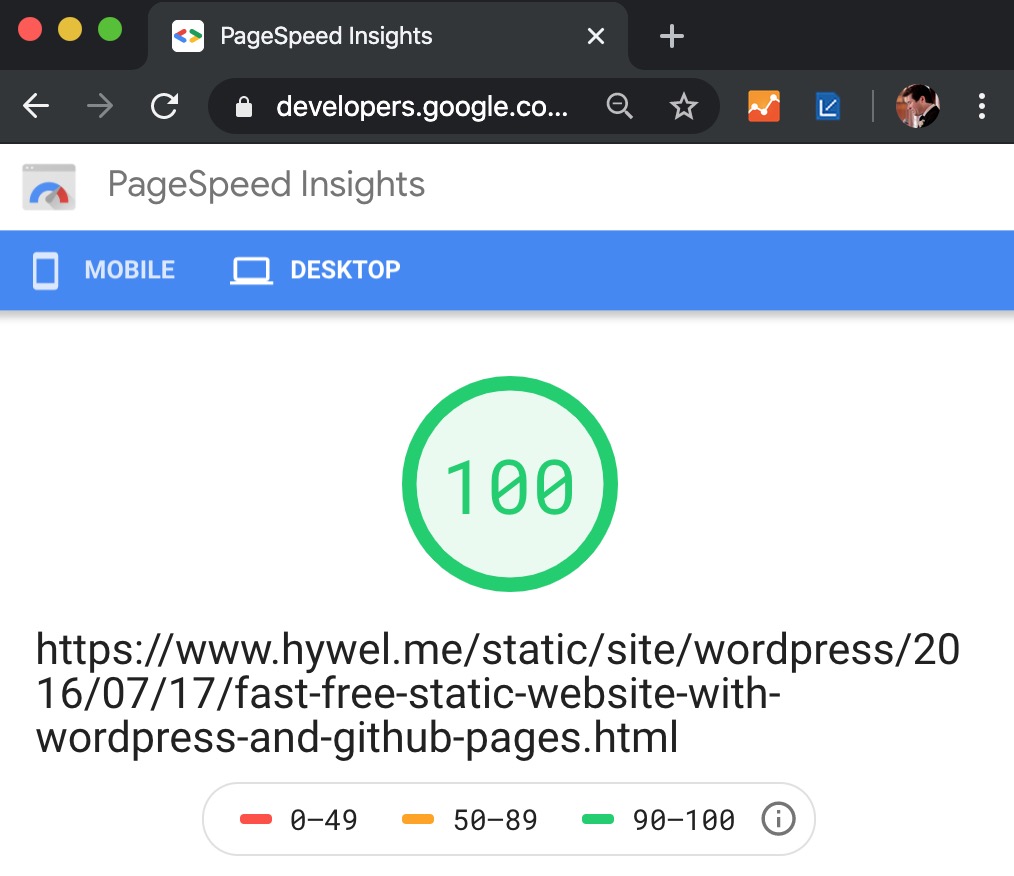Bookmark this page with the star icon
Screen dimensions: 1014x876
[x=684, y=106]
